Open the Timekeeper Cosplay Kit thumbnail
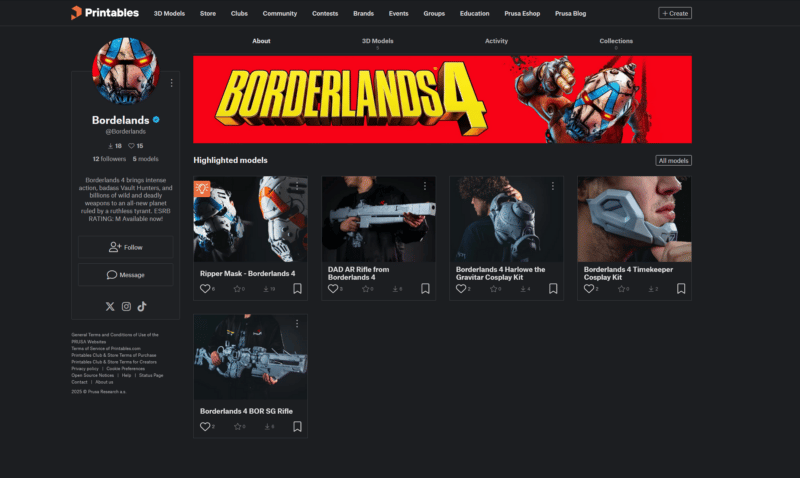The height and width of the screenshot is (478, 800). [634, 219]
